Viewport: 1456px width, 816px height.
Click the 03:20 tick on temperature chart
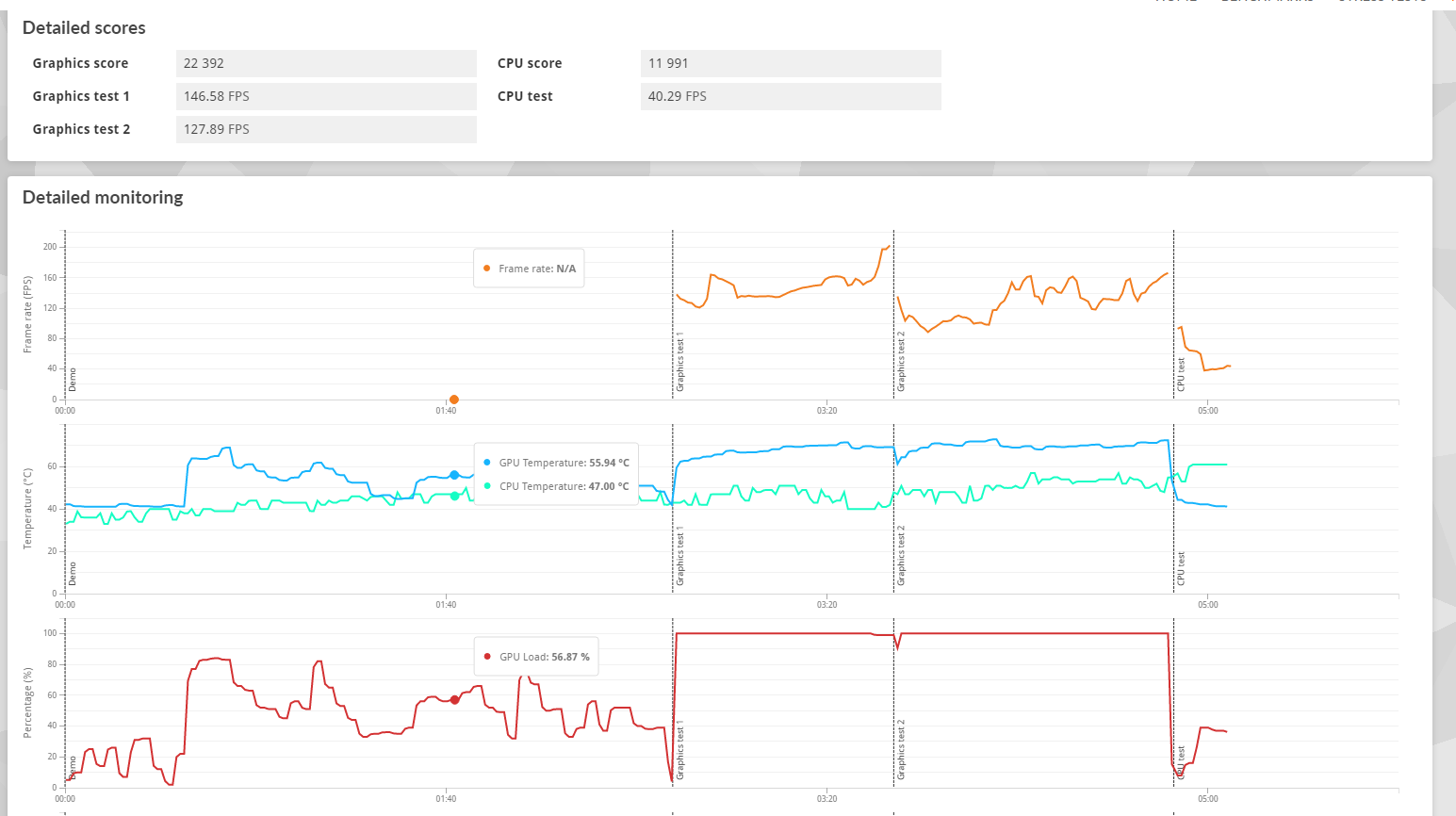point(826,604)
